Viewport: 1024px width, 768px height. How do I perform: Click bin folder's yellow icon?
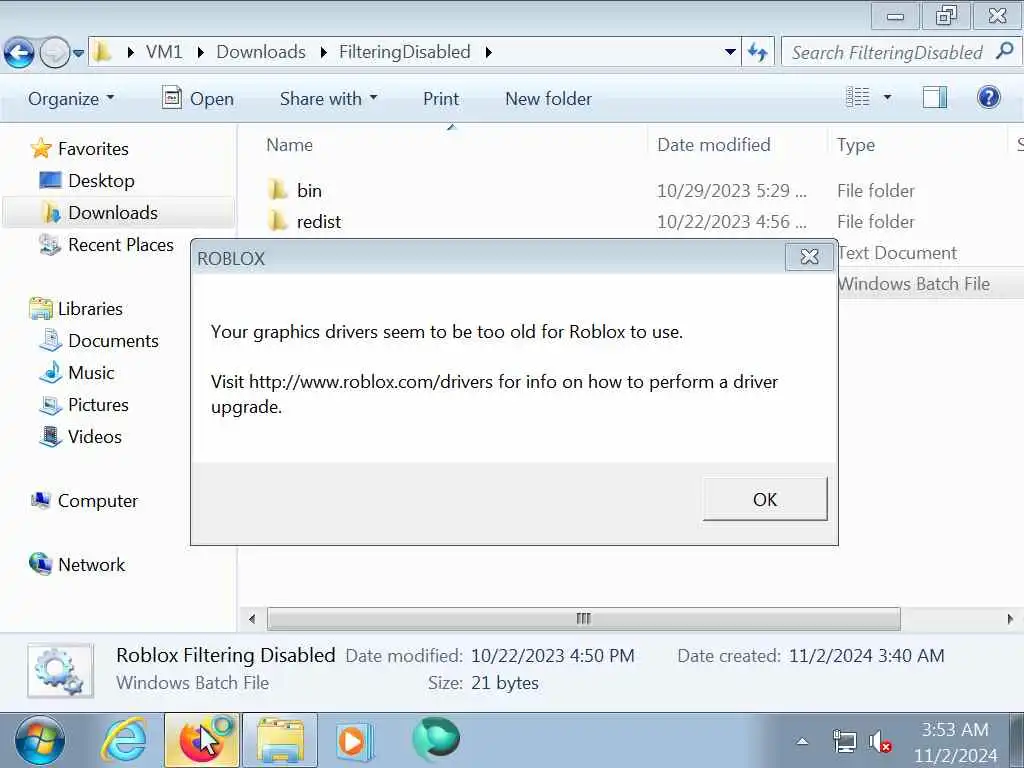click(x=278, y=190)
